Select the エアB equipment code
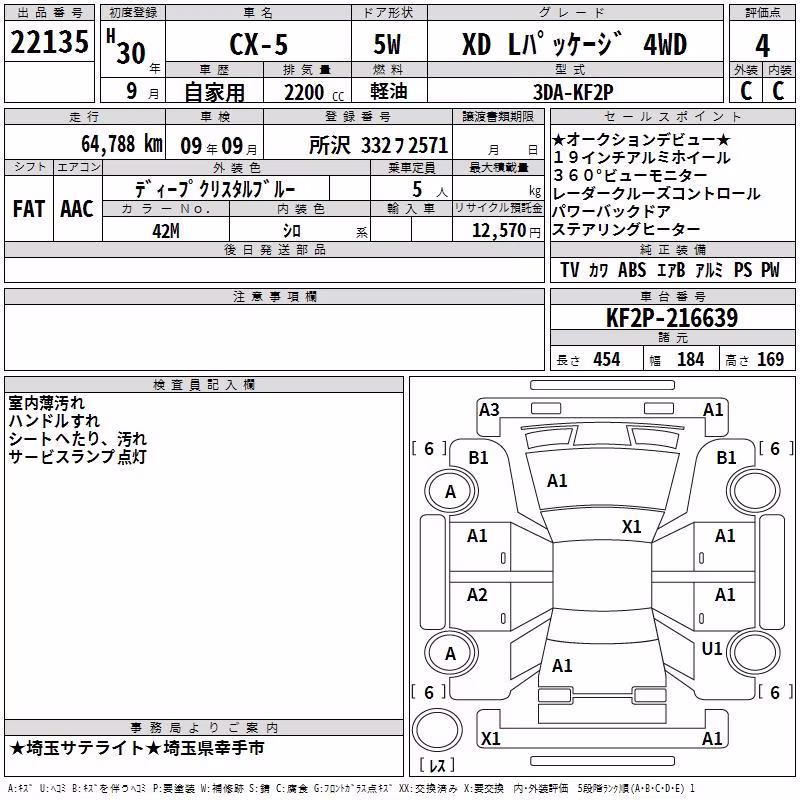800x800 pixels. 671,270
